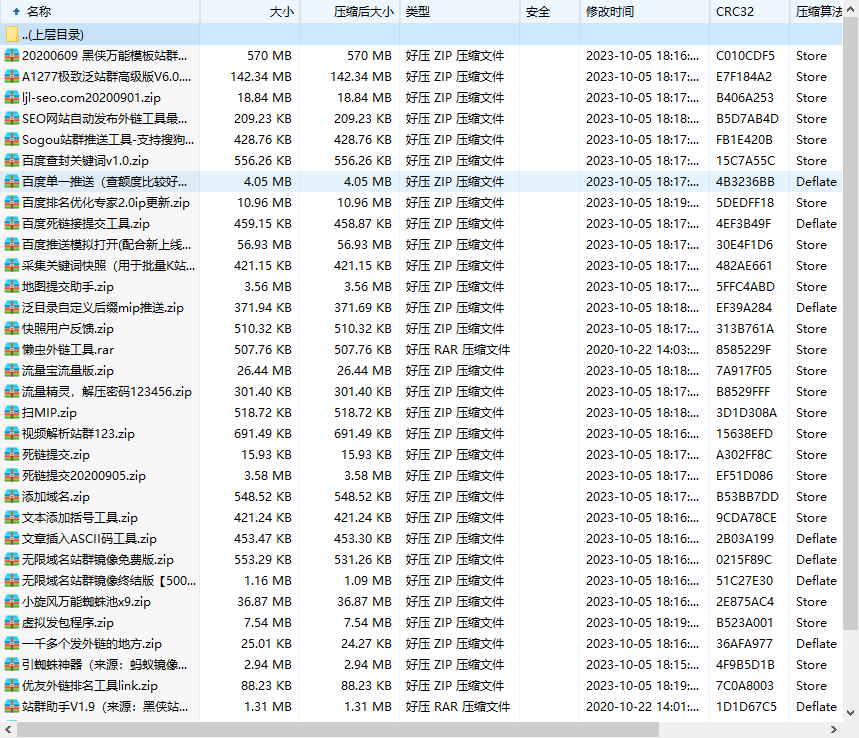859x738 pixels.
Task: Click the RAR icon of 站群助手V1.9
Action: (14, 707)
